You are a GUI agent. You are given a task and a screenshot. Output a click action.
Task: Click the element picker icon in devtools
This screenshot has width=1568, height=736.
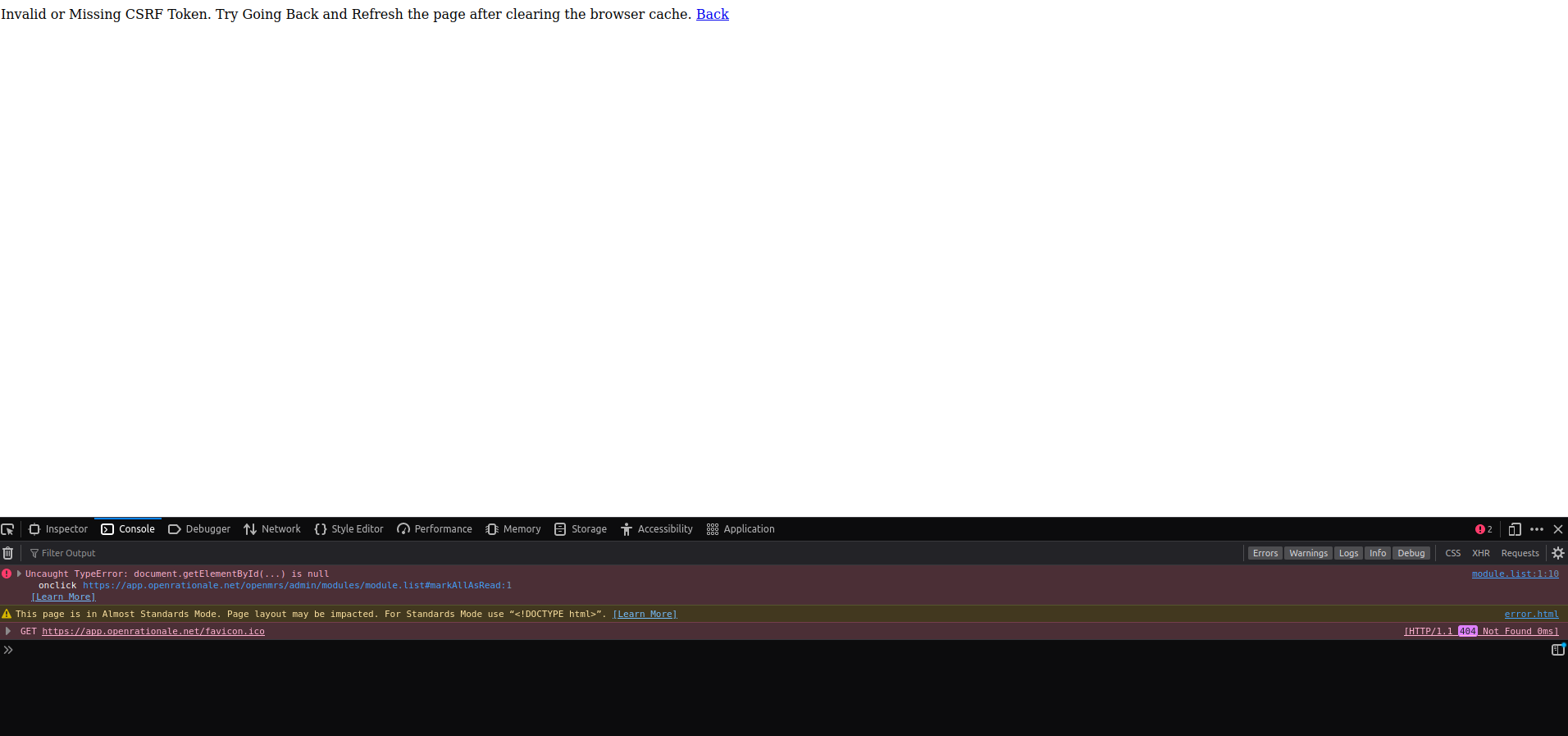8,529
